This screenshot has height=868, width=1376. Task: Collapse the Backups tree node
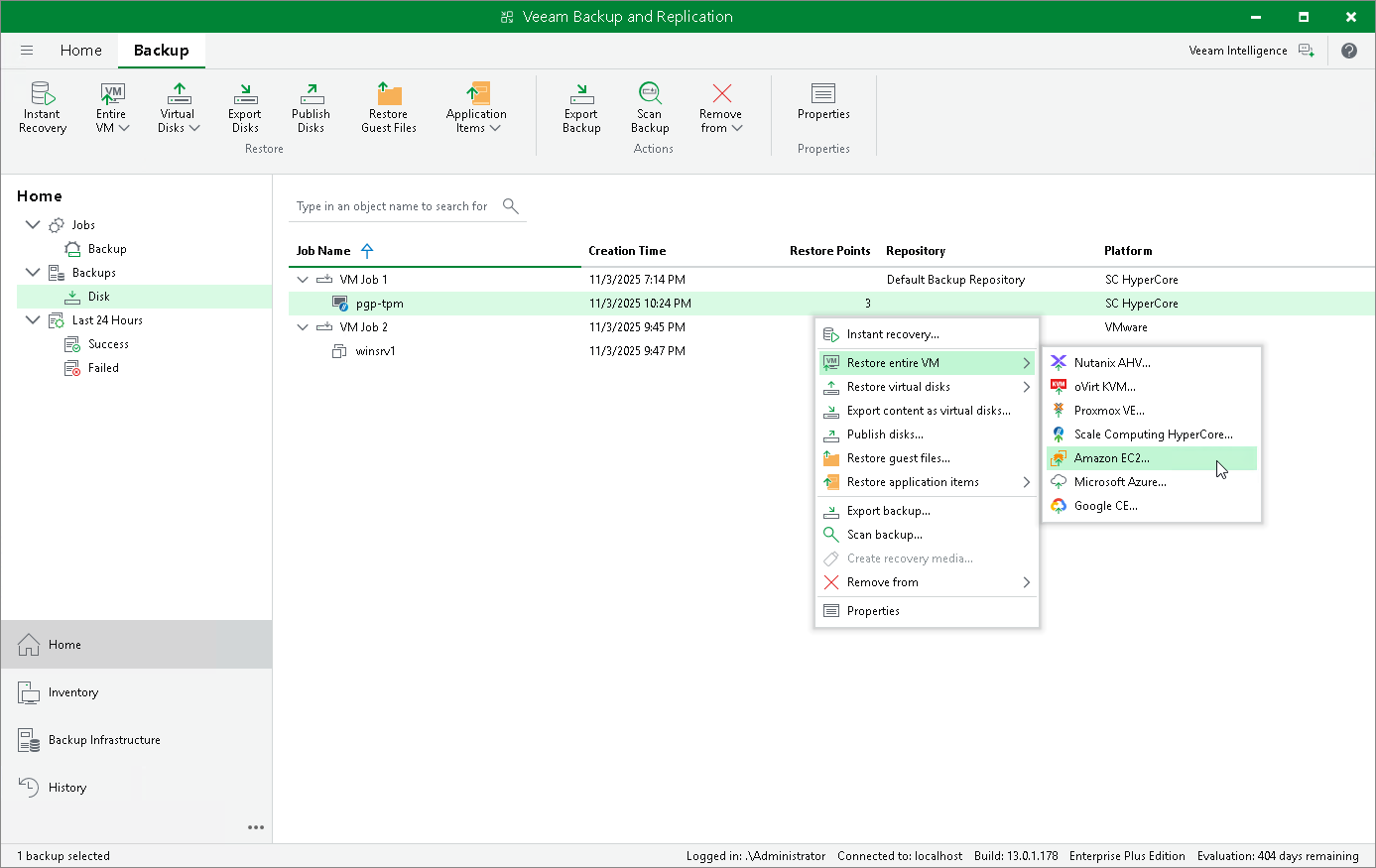click(x=33, y=273)
